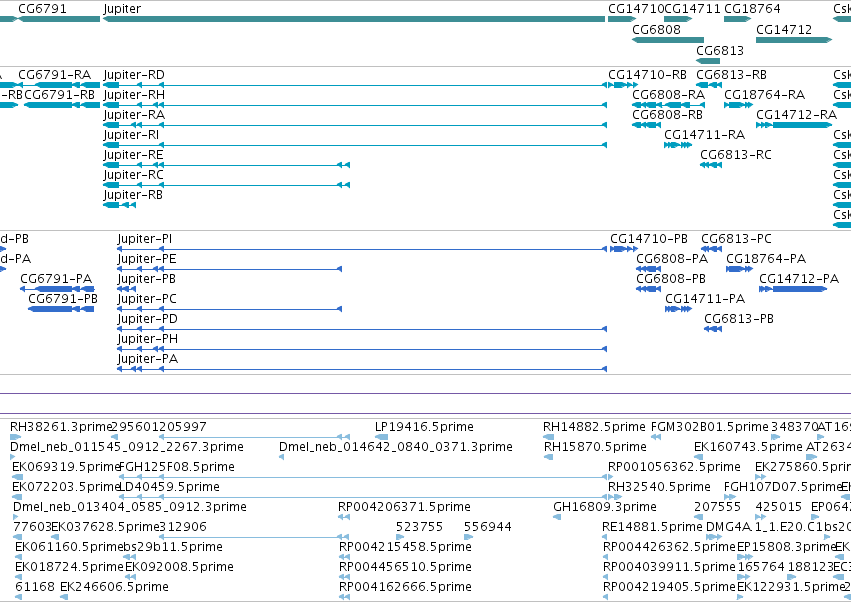The width and height of the screenshot is (851, 602).
Task: Select EST RP004206371.5prime
Action: (x=404, y=507)
